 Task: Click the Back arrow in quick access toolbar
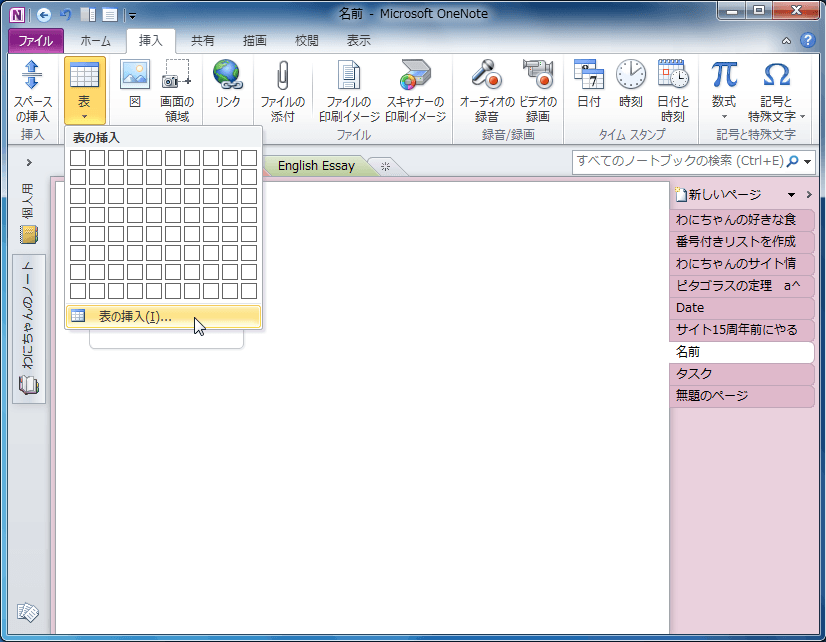pyautogui.click(x=44, y=15)
